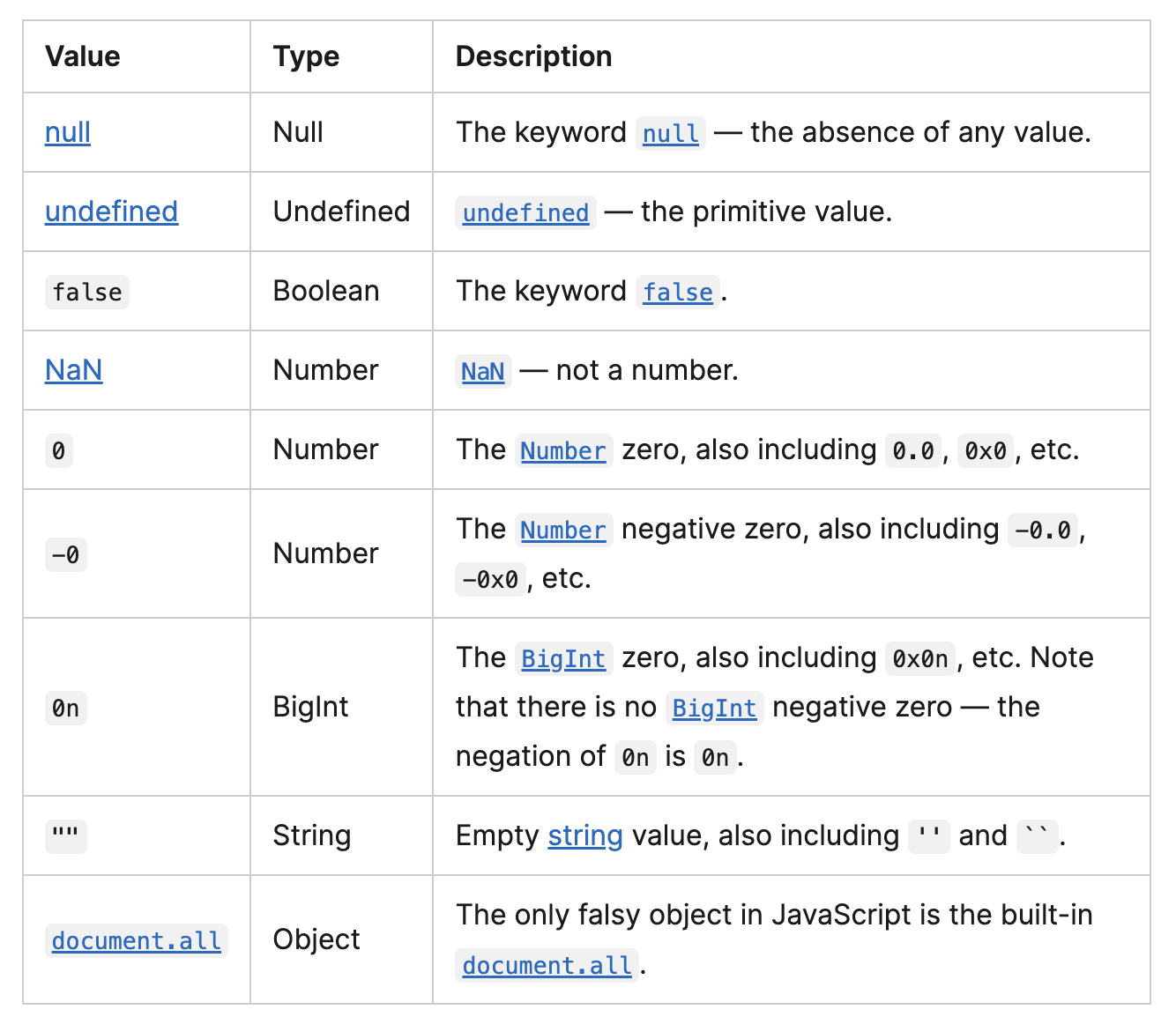Click the Description column header
Viewport: 1176px width, 1017px height.
pos(533,56)
